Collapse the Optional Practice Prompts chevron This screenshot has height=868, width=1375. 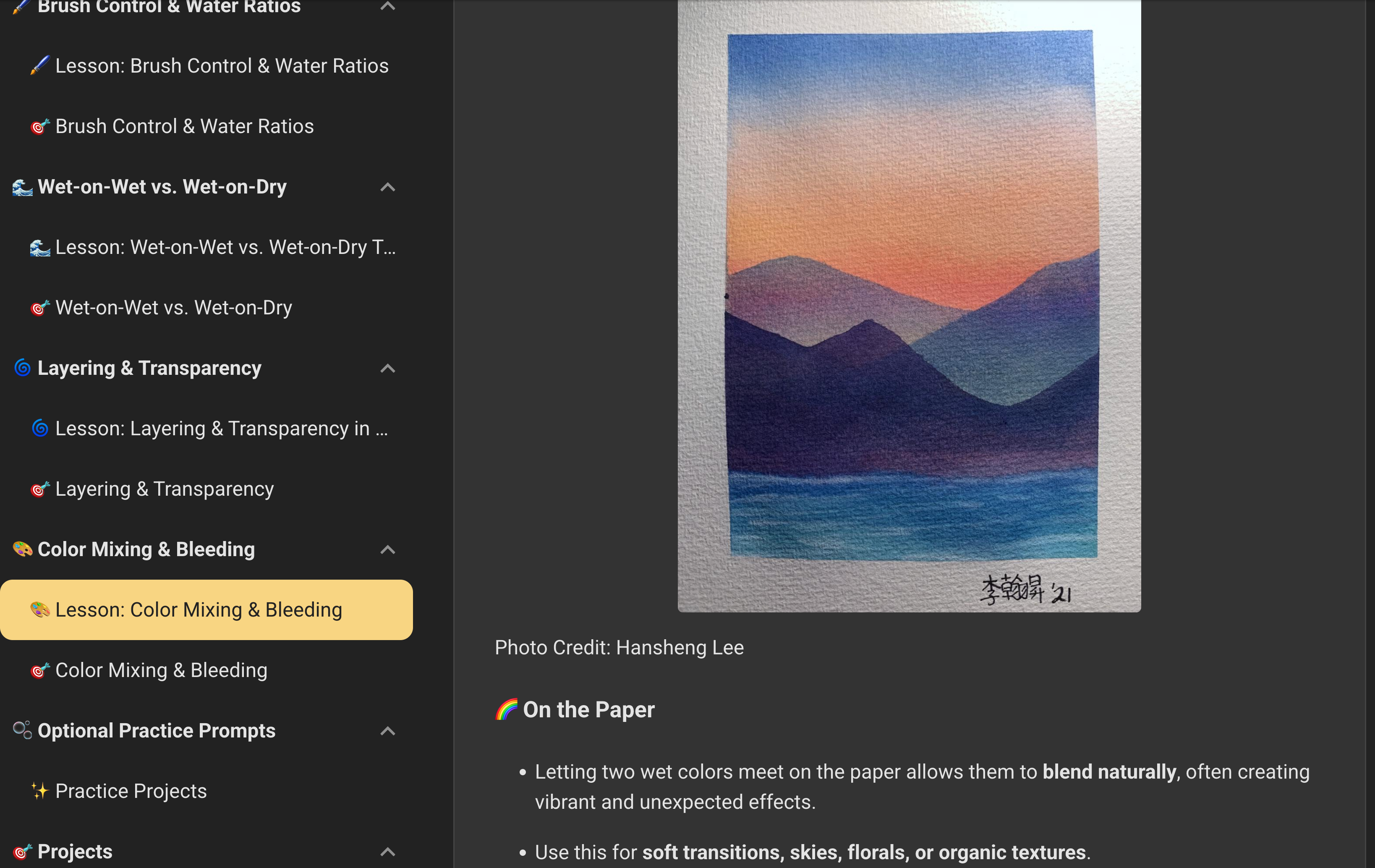click(x=388, y=730)
